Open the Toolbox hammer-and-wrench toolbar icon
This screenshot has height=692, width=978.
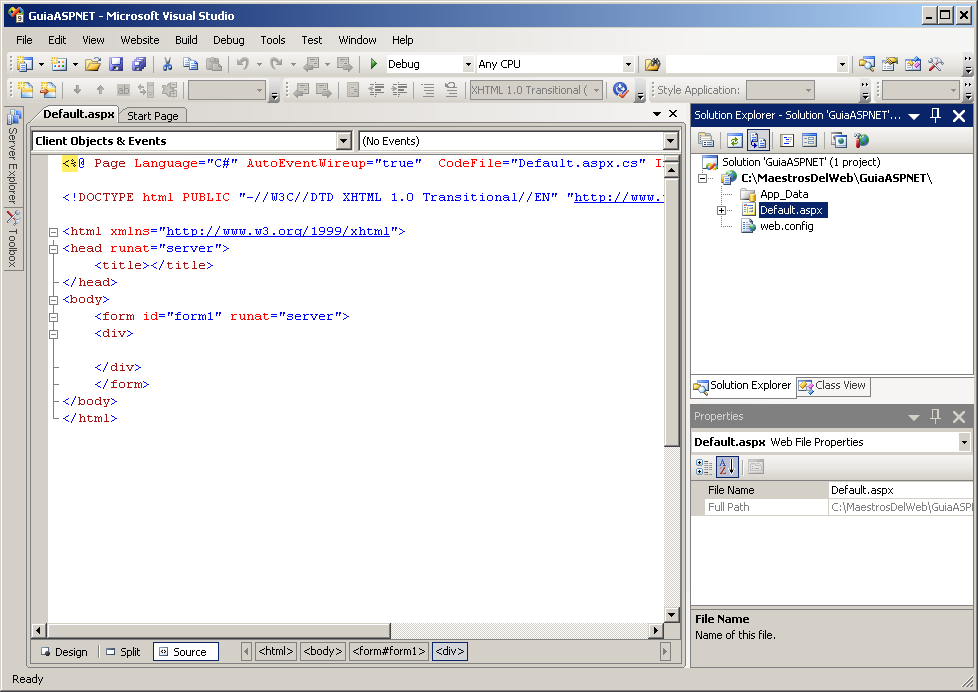[936, 64]
